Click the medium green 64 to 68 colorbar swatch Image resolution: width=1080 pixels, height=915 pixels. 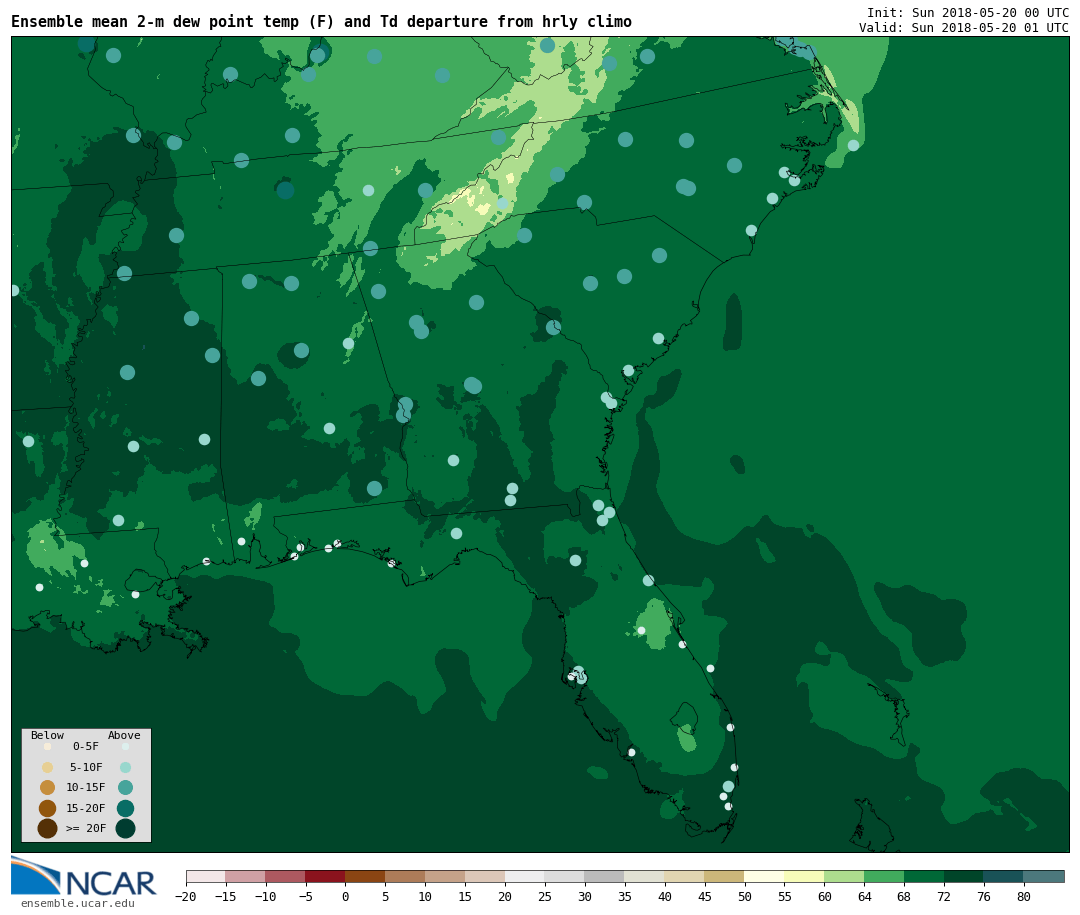pos(884,876)
